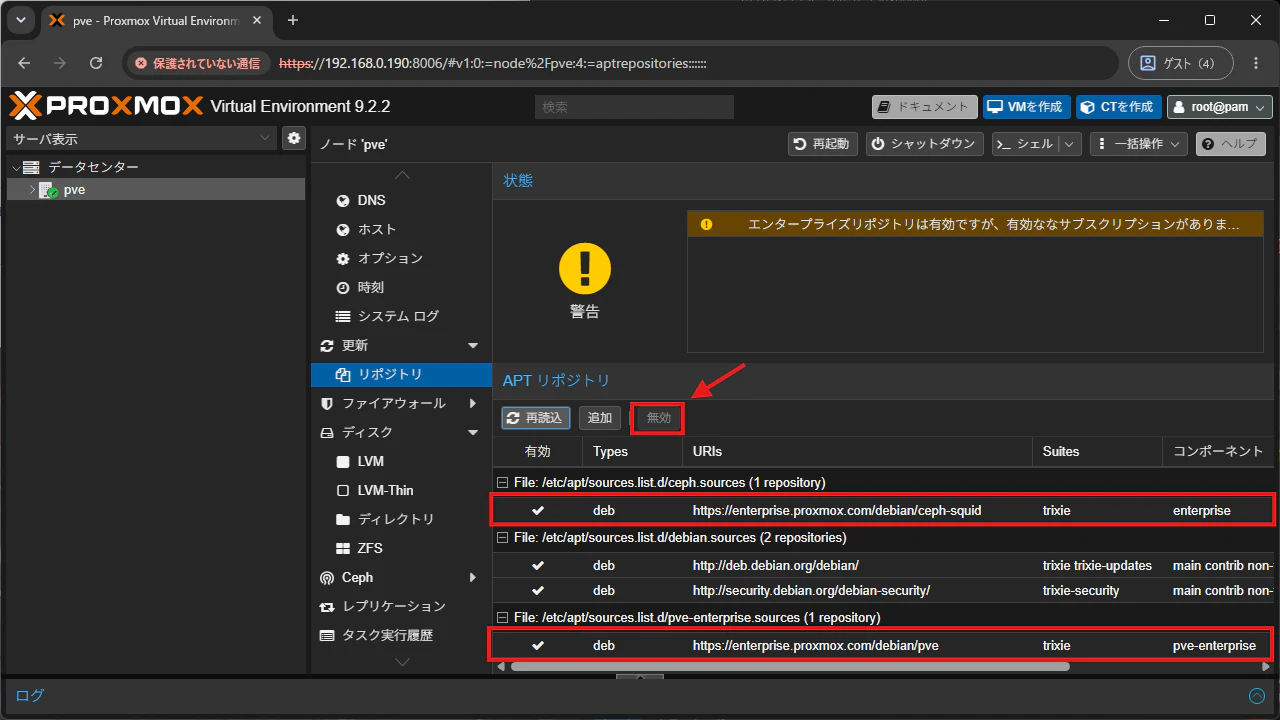This screenshot has width=1280, height=720.
Task: Open the サーバ表示 view dropdown
Action: click(142, 138)
